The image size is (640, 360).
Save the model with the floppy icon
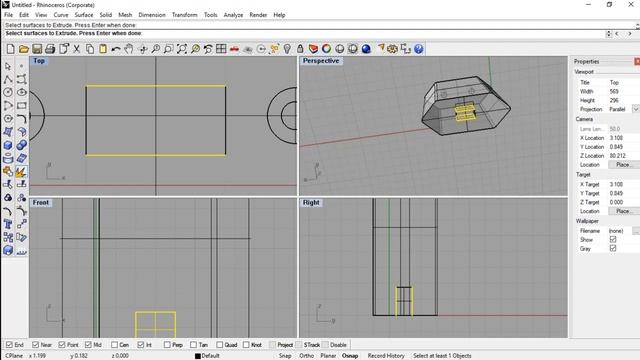point(37,49)
